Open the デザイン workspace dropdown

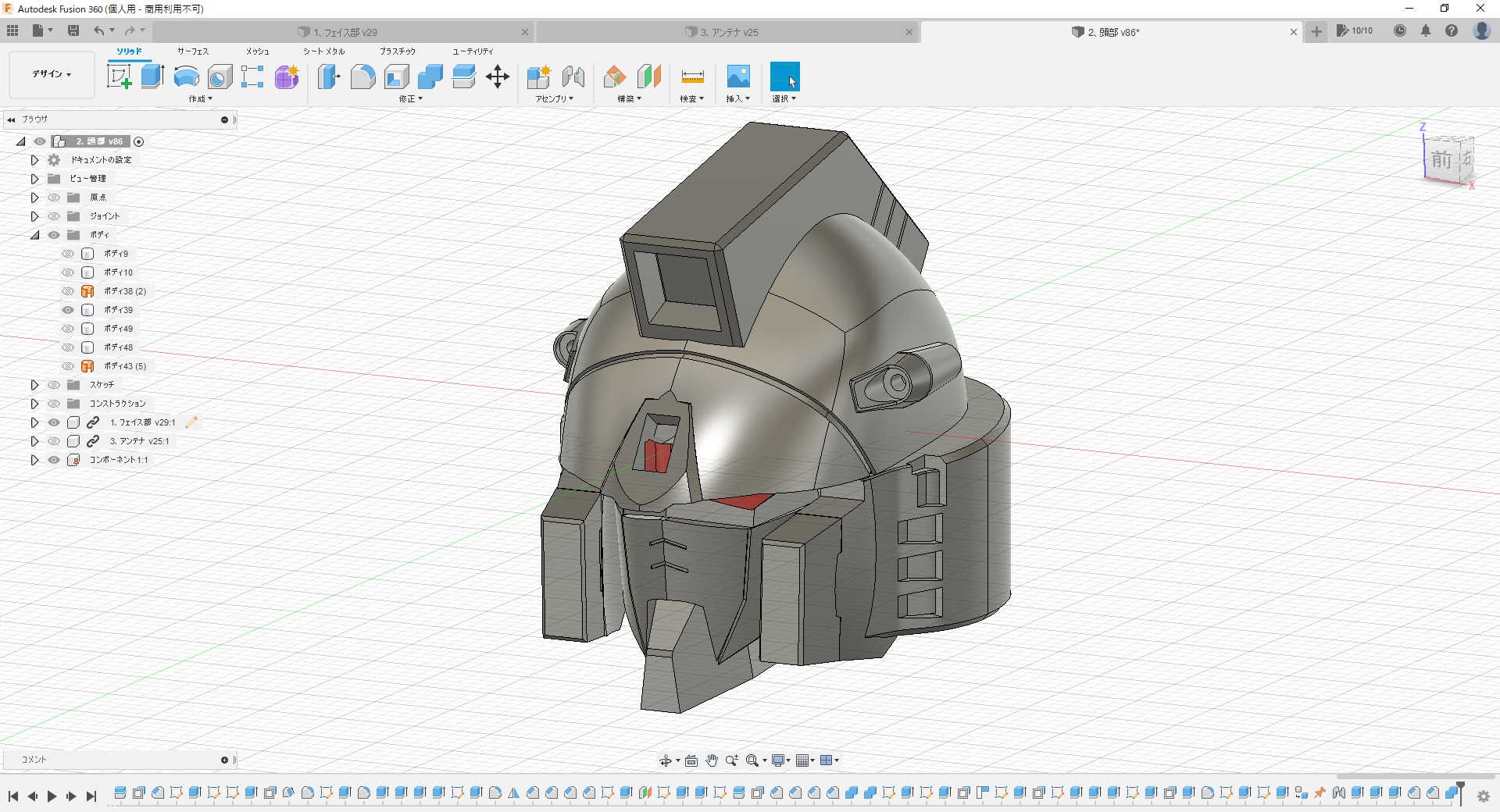pos(52,74)
